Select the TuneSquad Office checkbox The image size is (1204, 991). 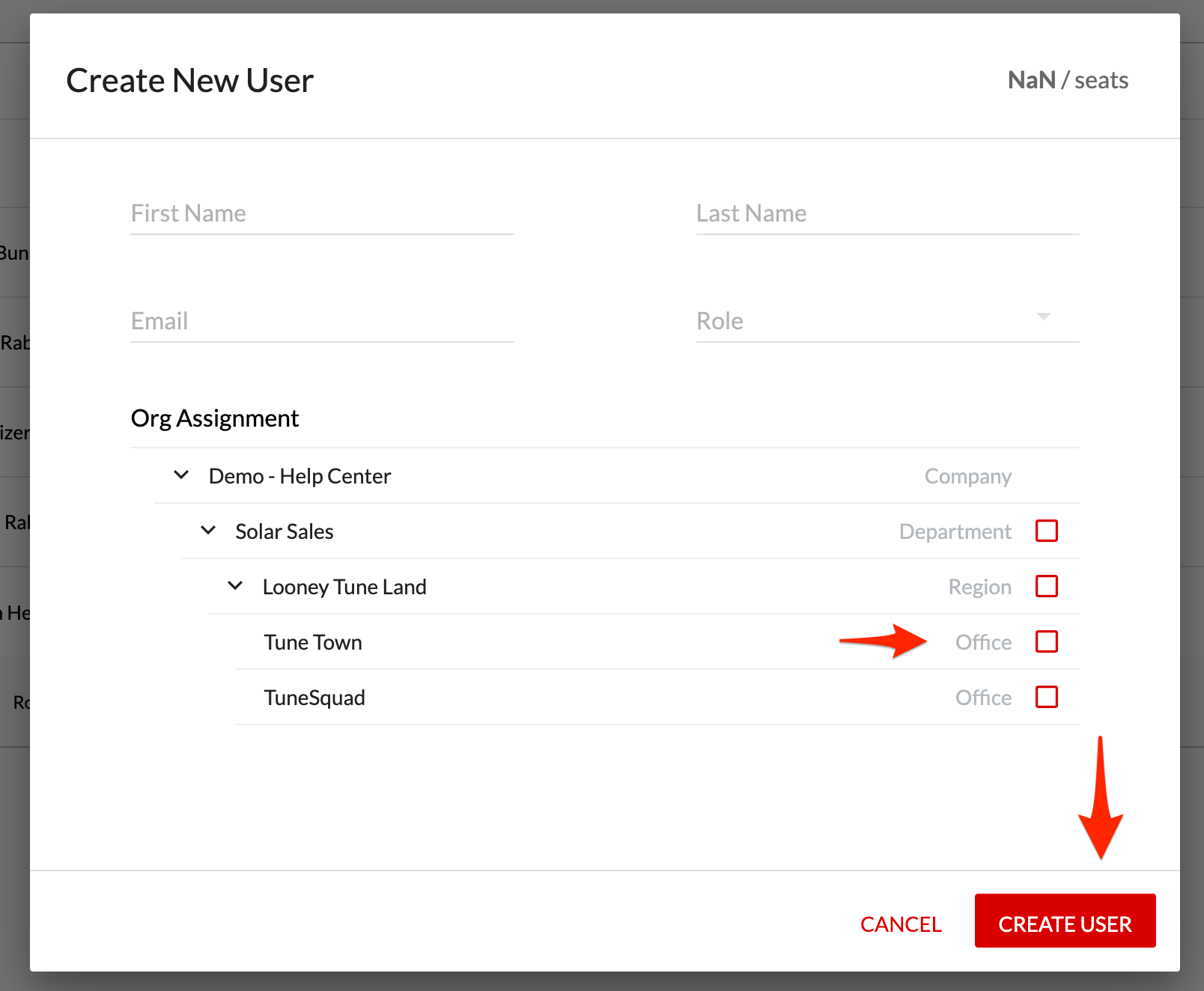tap(1046, 697)
